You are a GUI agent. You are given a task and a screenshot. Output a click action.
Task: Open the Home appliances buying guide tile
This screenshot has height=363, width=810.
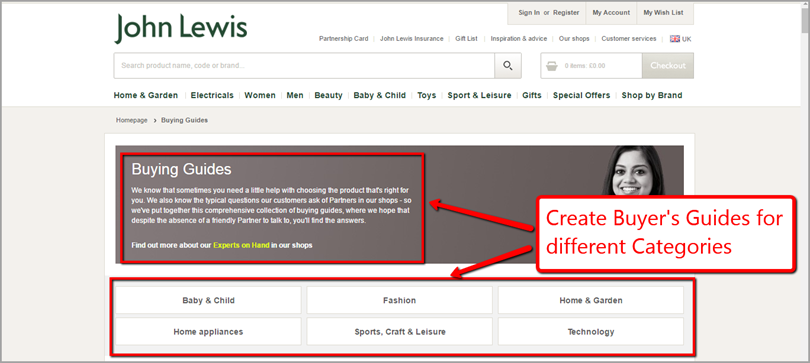coord(208,332)
